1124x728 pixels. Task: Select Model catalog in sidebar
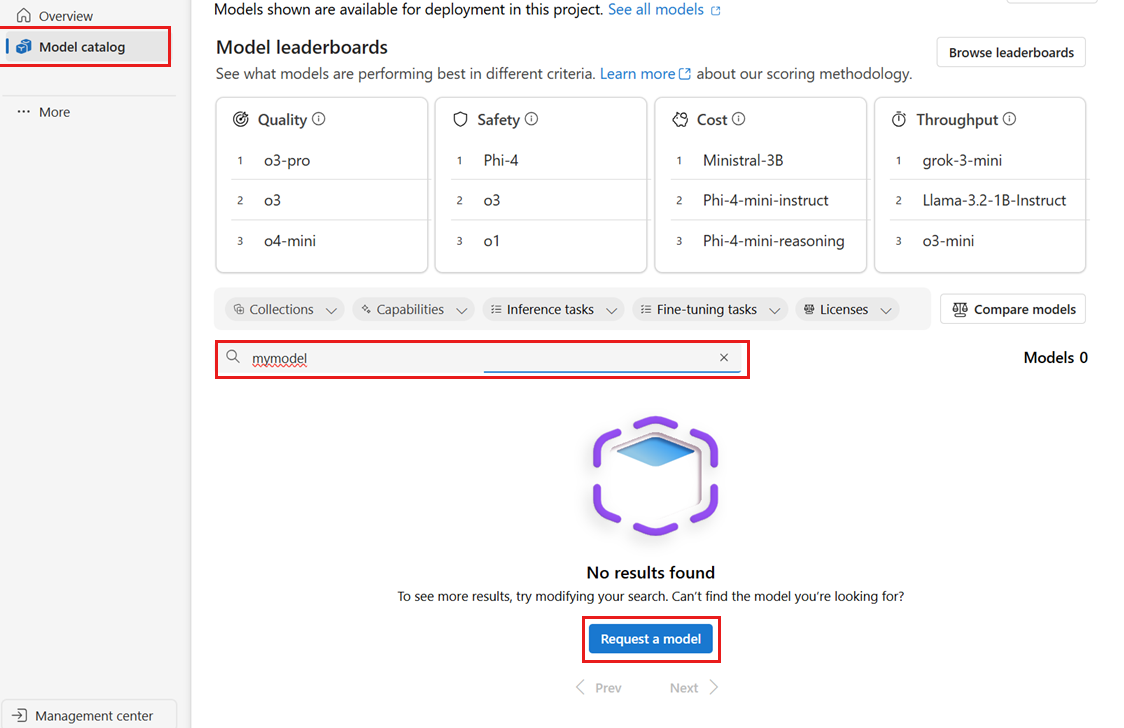tap(82, 47)
